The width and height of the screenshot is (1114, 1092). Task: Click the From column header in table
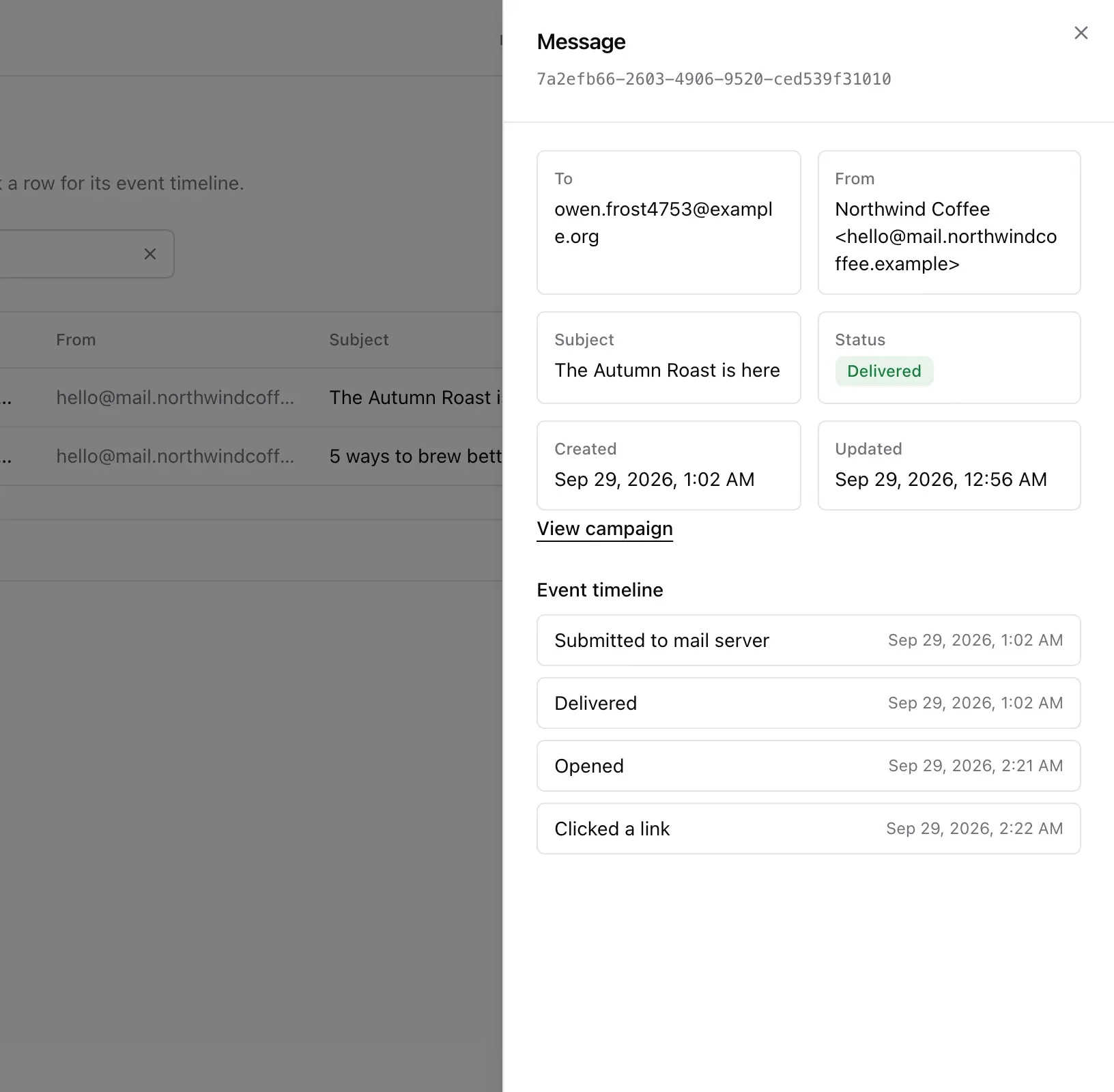pos(76,340)
